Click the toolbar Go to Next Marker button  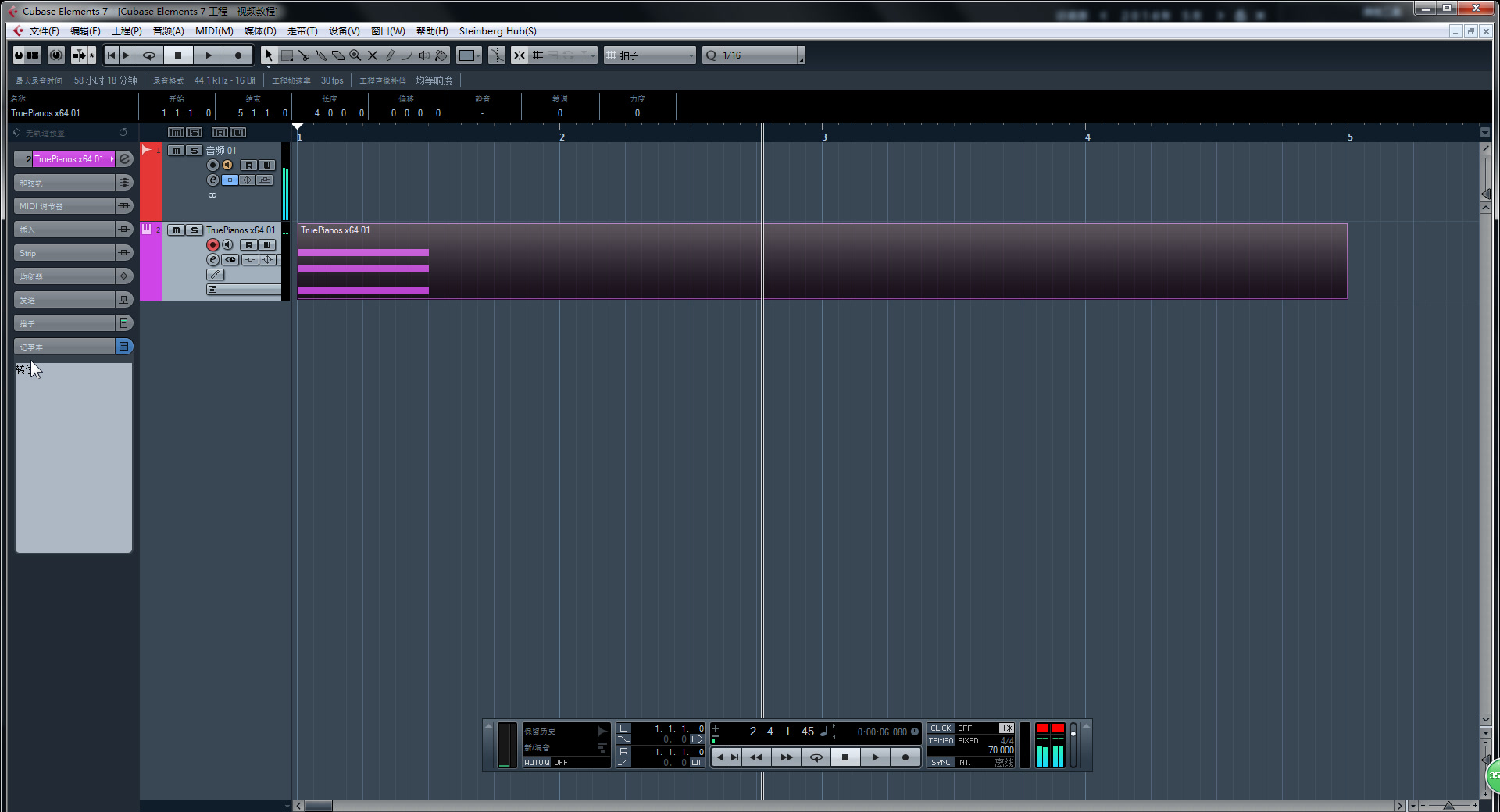click(x=127, y=55)
